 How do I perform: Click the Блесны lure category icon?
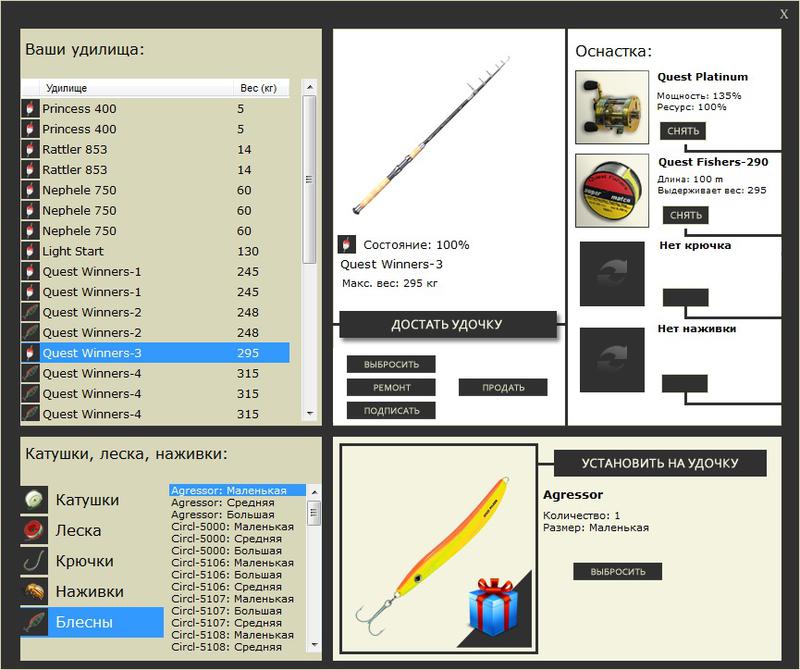(34, 622)
